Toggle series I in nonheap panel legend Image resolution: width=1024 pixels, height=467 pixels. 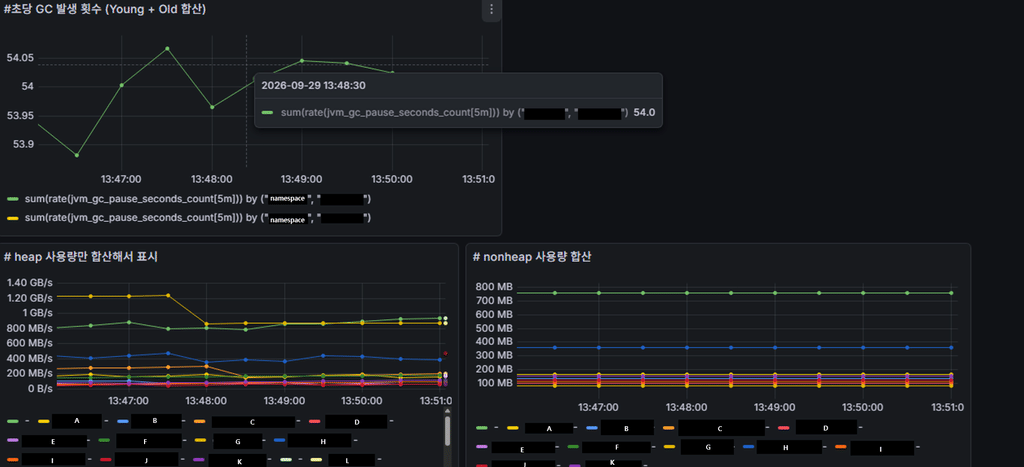coord(882,447)
